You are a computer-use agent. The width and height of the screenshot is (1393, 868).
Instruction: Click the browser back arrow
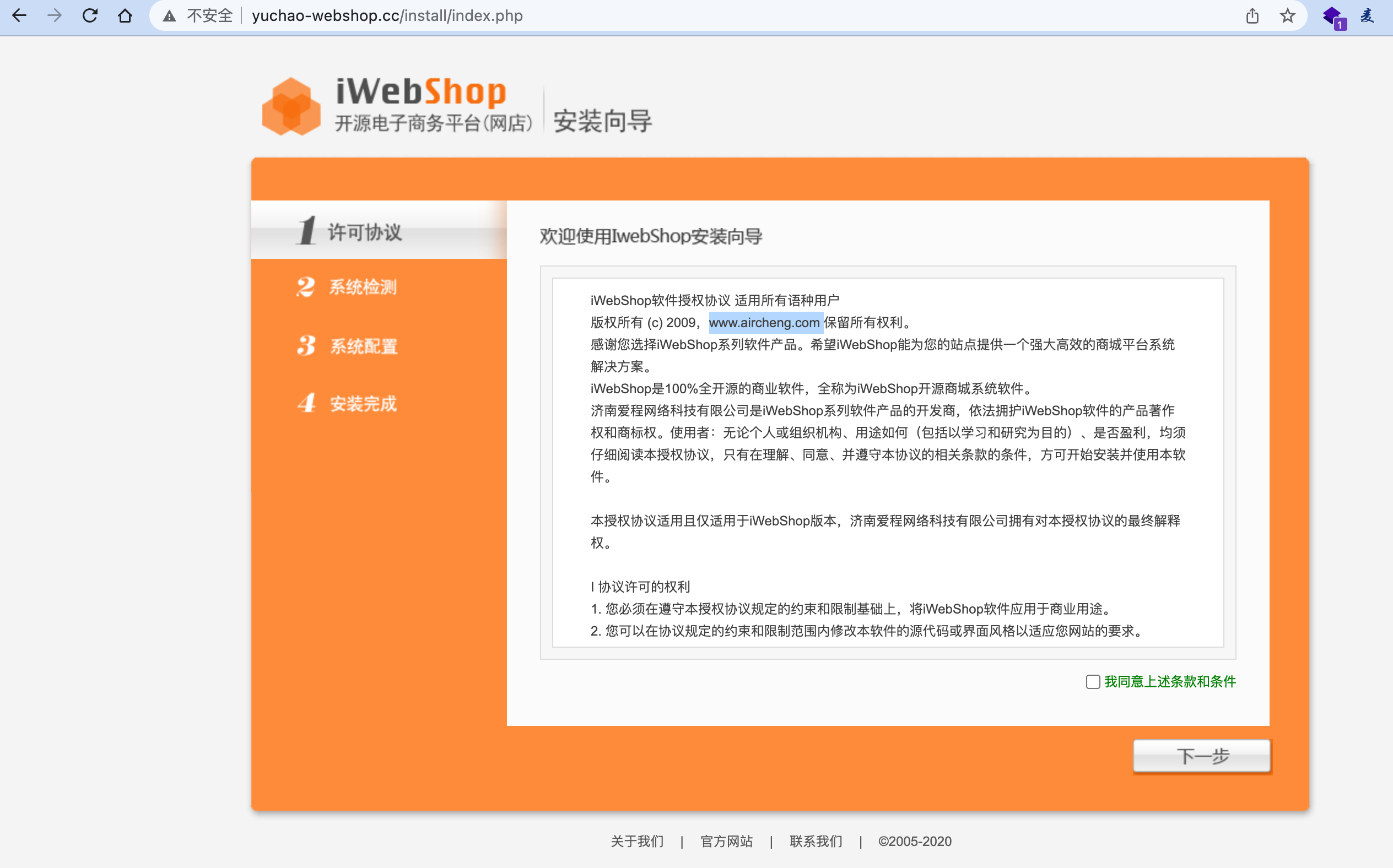point(19,15)
